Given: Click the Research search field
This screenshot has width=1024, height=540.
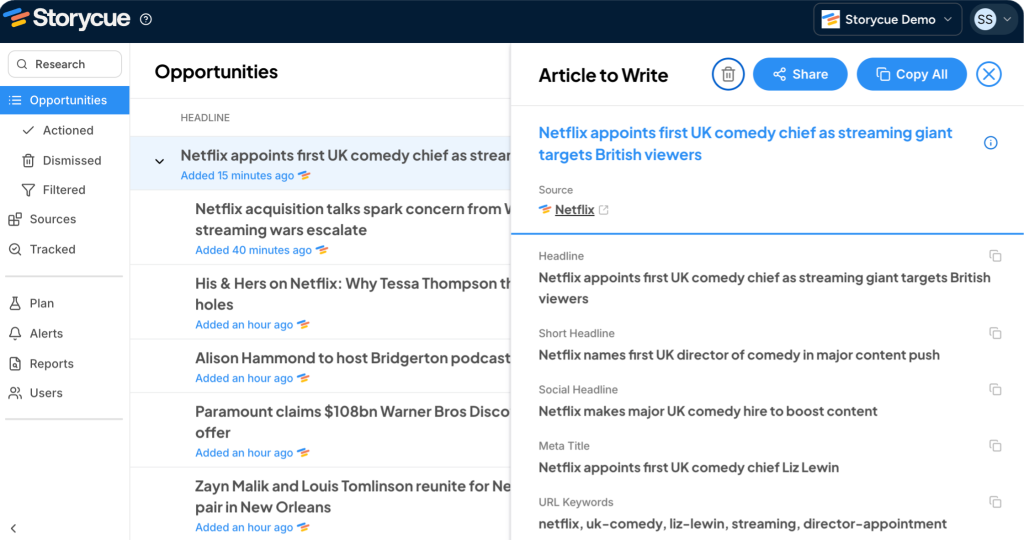Looking at the screenshot, I should 65,64.
